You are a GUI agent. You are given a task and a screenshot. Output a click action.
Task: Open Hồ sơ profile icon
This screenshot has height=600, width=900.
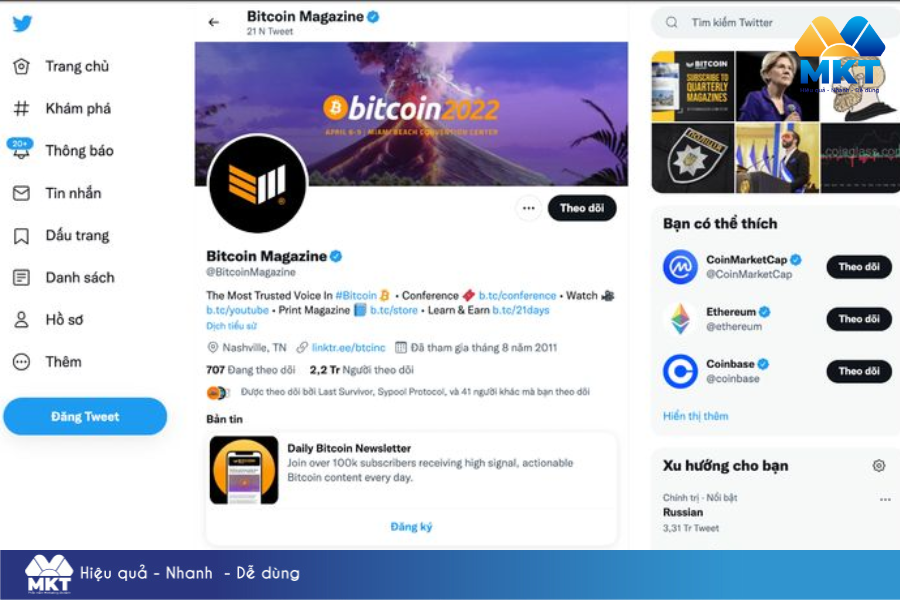pos(21,320)
